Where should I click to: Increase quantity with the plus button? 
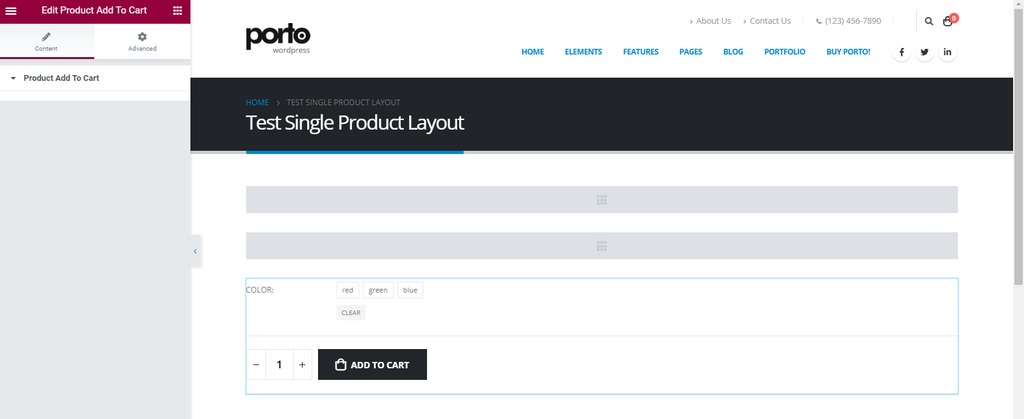[x=302, y=365]
